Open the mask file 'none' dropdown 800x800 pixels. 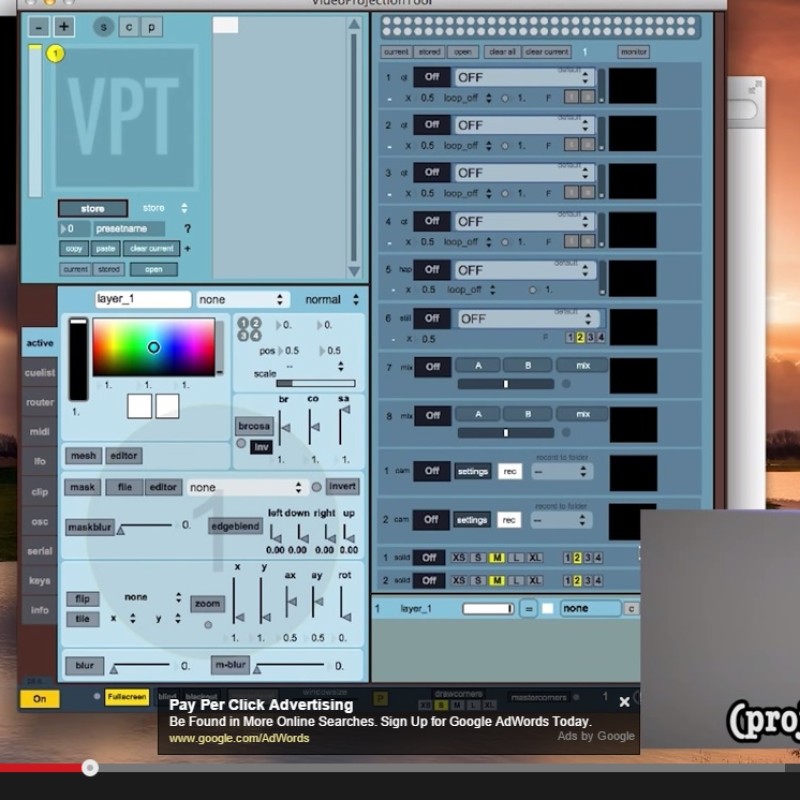245,487
